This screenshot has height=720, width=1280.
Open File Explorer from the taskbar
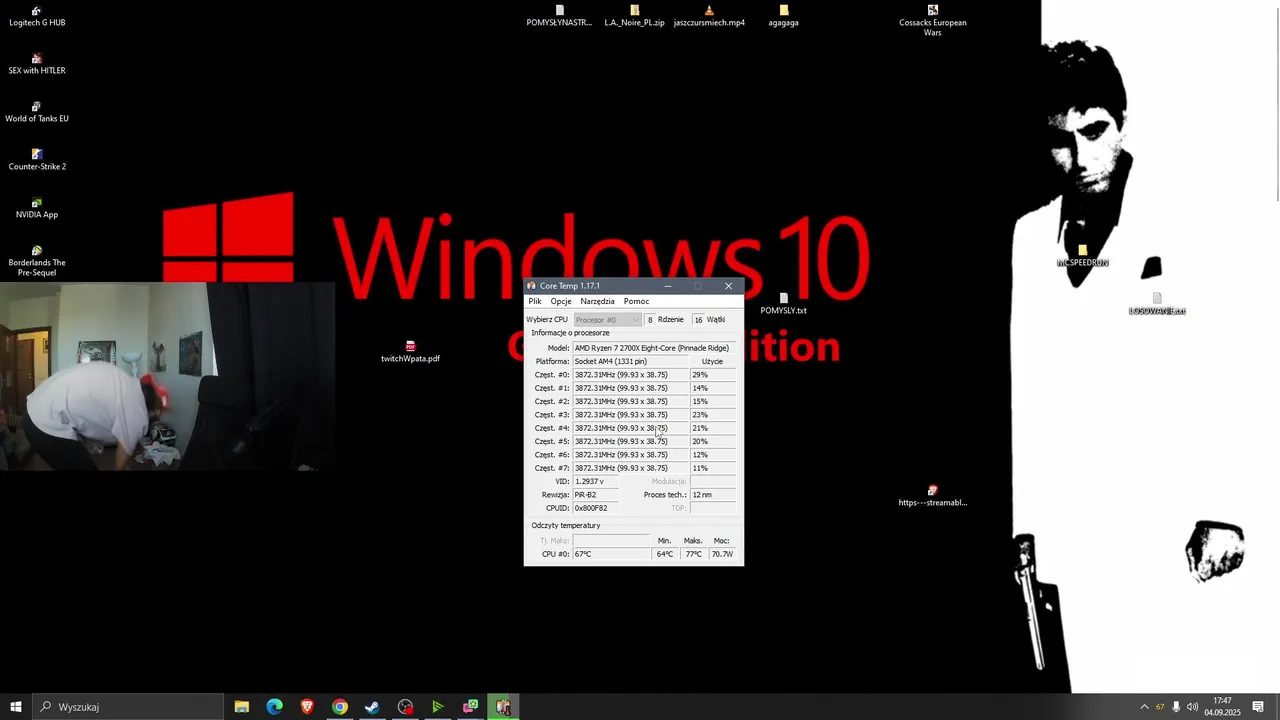point(241,707)
